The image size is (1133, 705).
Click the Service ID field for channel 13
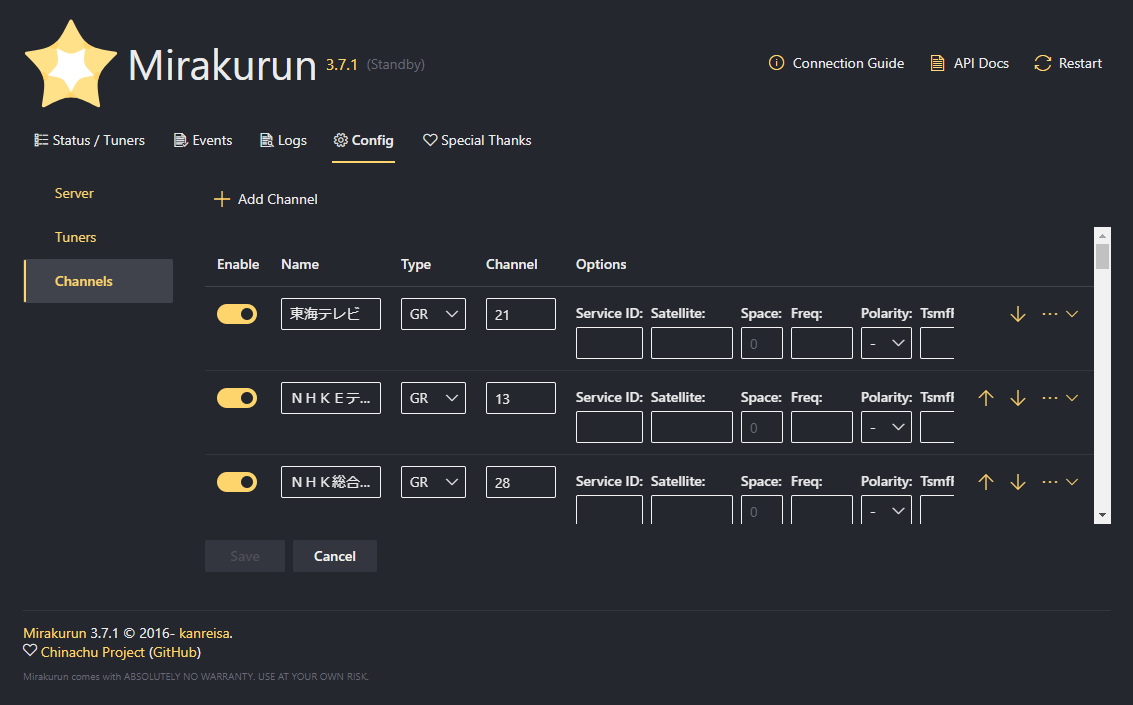click(609, 427)
